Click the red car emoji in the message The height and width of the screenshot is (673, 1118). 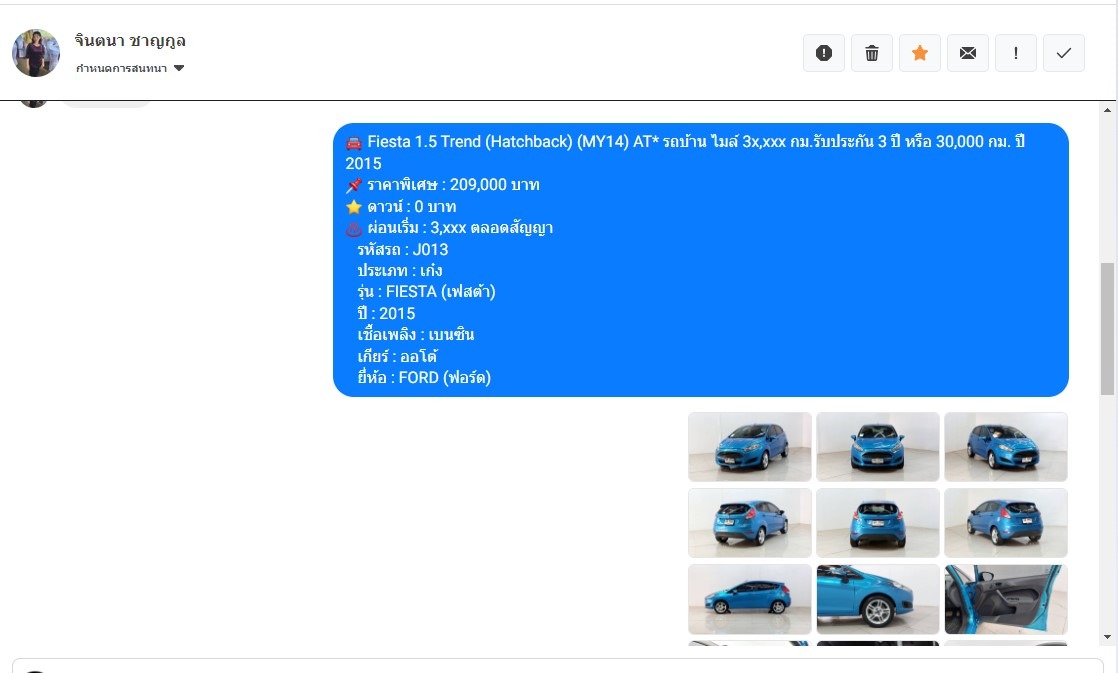(x=354, y=143)
